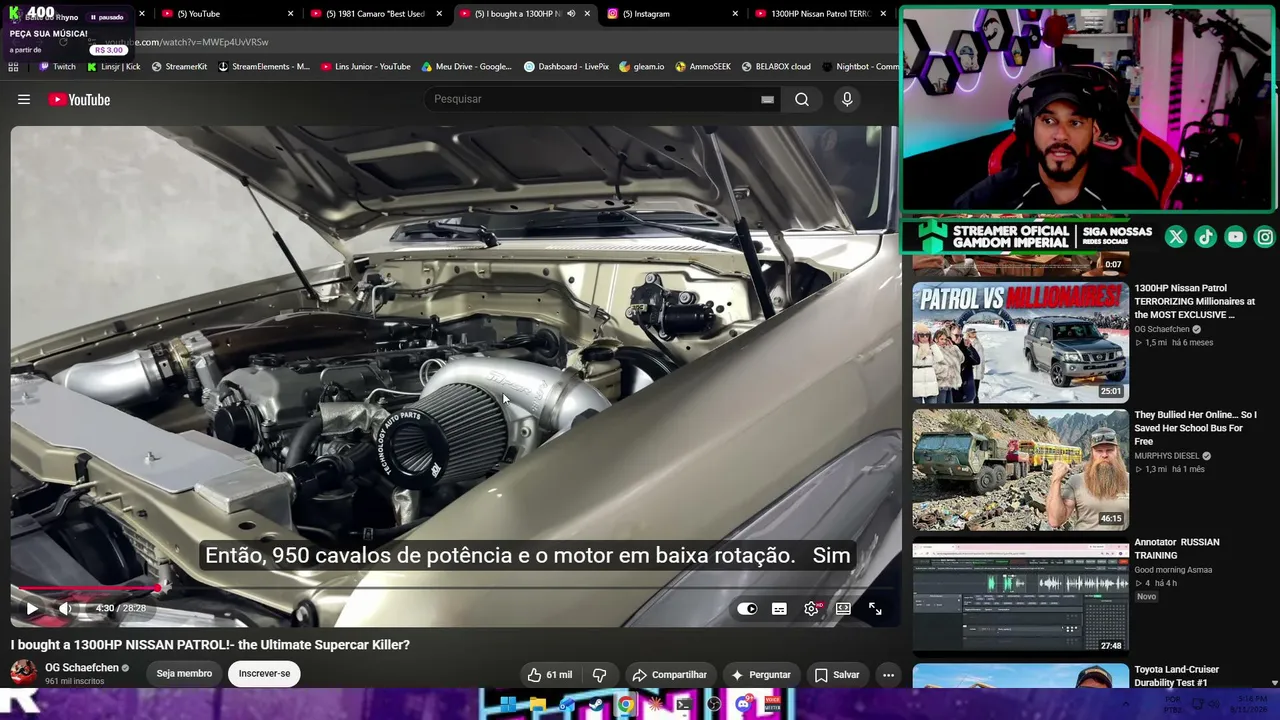Start voice search with the microphone

(847, 99)
